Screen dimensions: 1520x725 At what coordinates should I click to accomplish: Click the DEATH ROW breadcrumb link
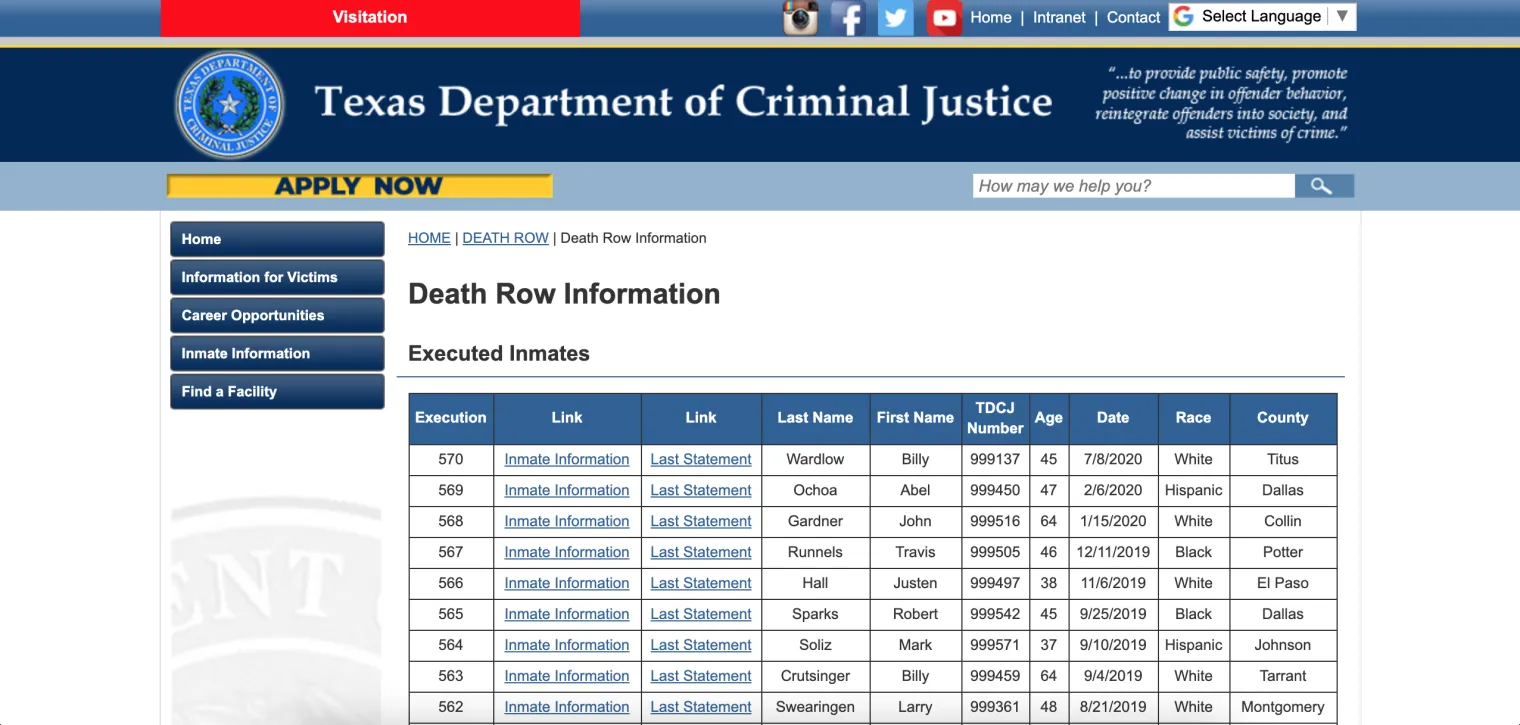point(505,238)
